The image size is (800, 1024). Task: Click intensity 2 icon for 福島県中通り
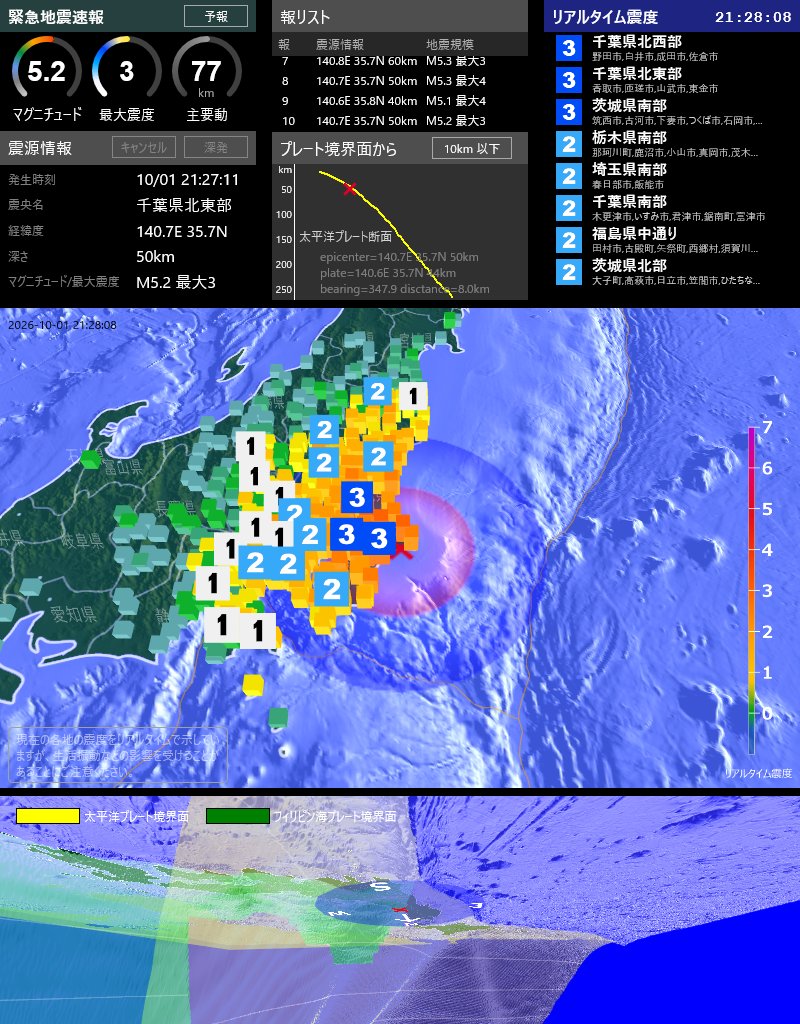(x=569, y=240)
